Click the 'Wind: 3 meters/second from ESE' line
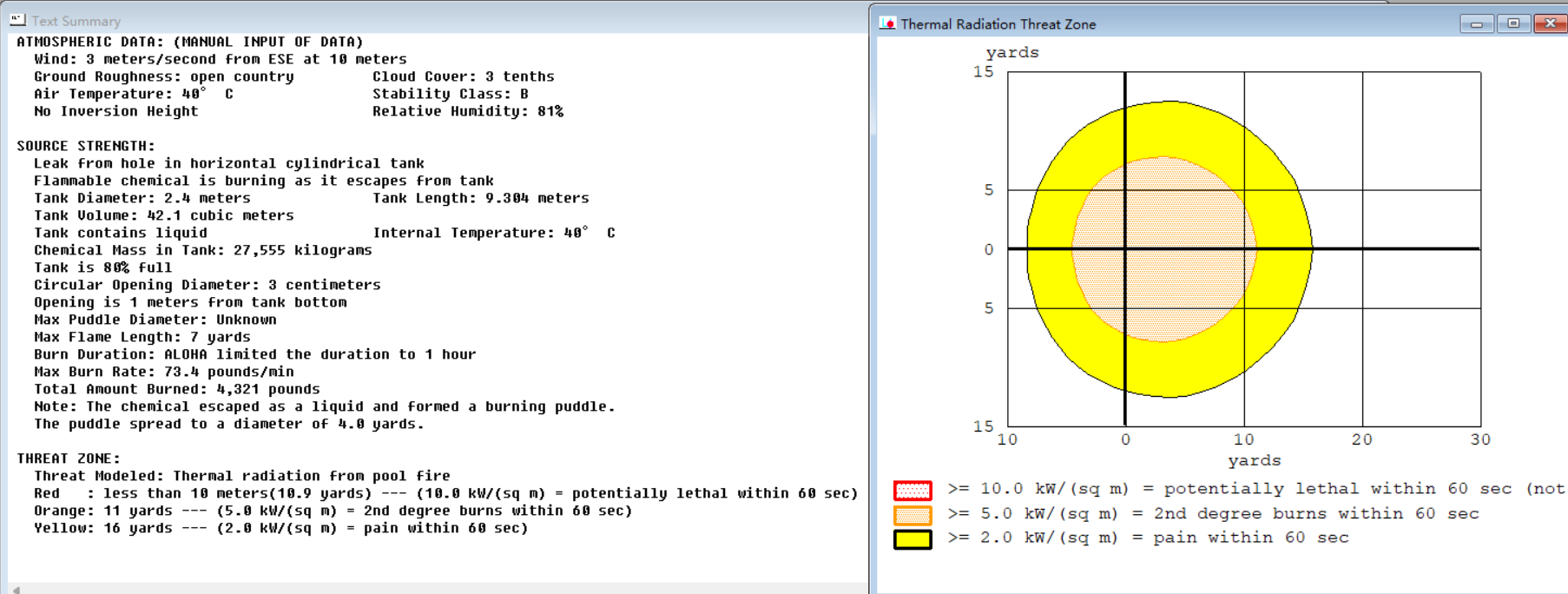Viewport: 1568px width, 594px height. click(x=221, y=59)
